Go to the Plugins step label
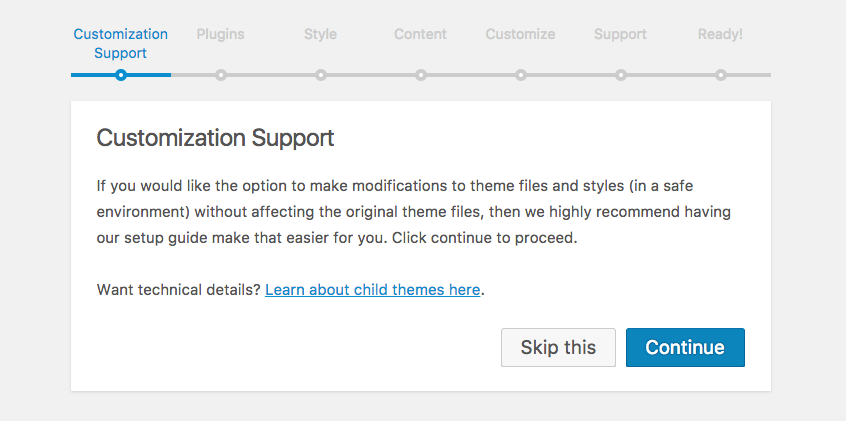The height and width of the screenshot is (421, 846). pyautogui.click(x=220, y=34)
